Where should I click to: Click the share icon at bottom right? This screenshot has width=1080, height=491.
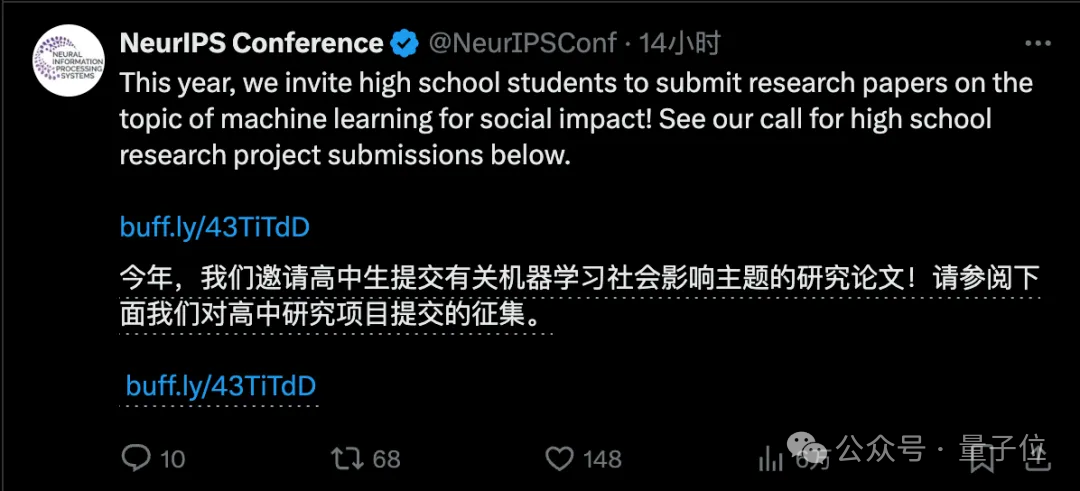[1035, 458]
